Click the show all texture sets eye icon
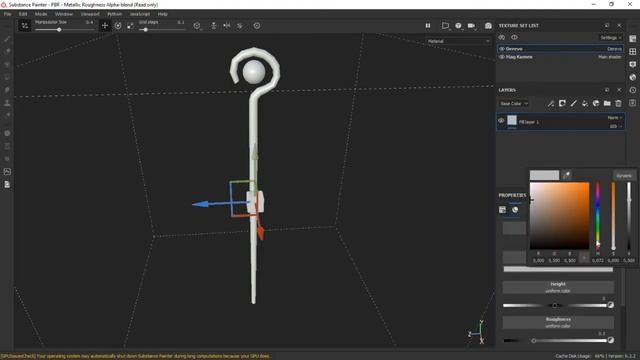The image size is (640, 360). click(x=514, y=37)
